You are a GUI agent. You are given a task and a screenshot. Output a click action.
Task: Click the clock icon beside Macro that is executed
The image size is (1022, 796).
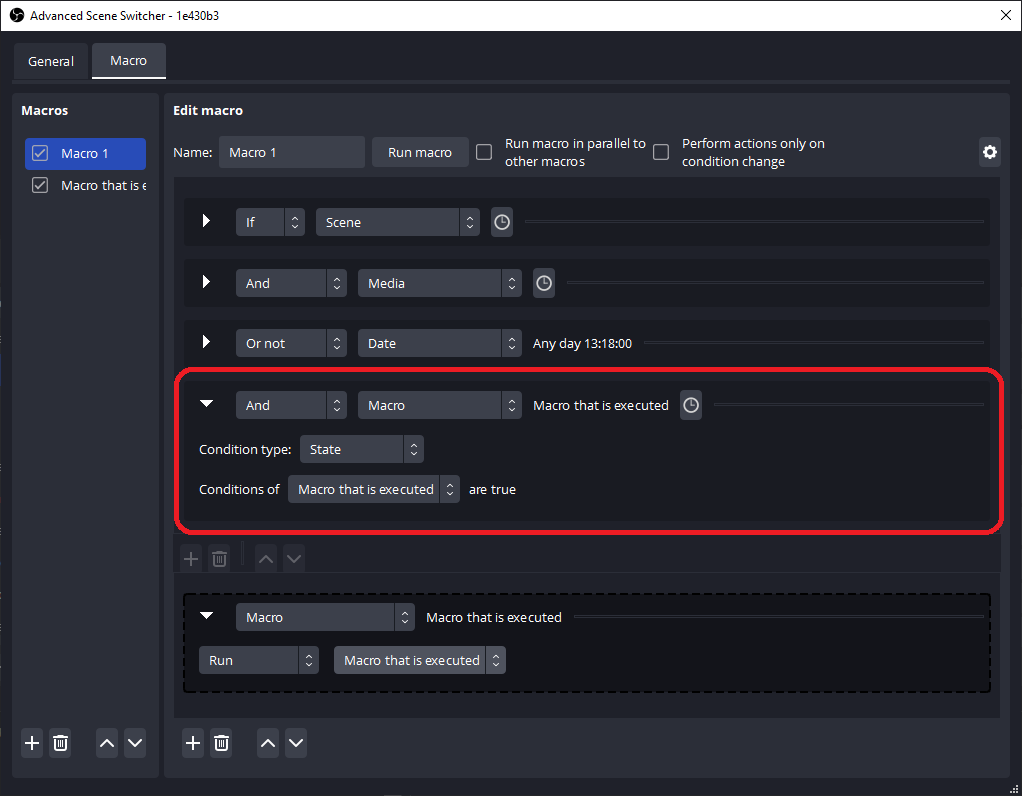tap(690, 405)
